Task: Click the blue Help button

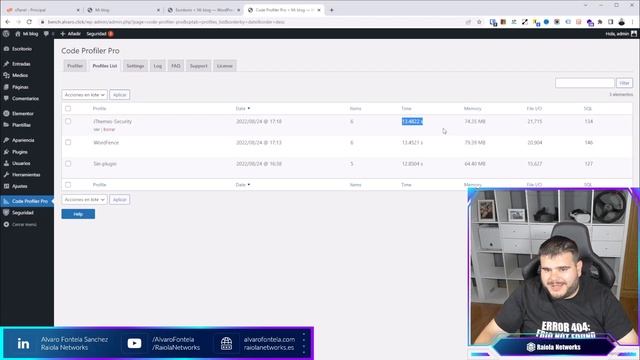Action: tap(78, 214)
